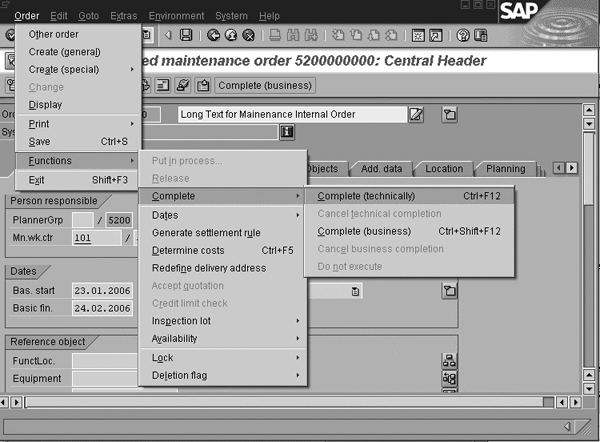Click the green Back arrow icon

point(213,36)
